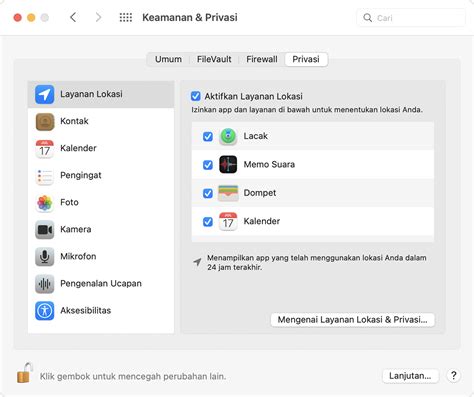Screen dimensions: 474x397
Task: Show all preferences with grid icon
Action: coord(126,17)
